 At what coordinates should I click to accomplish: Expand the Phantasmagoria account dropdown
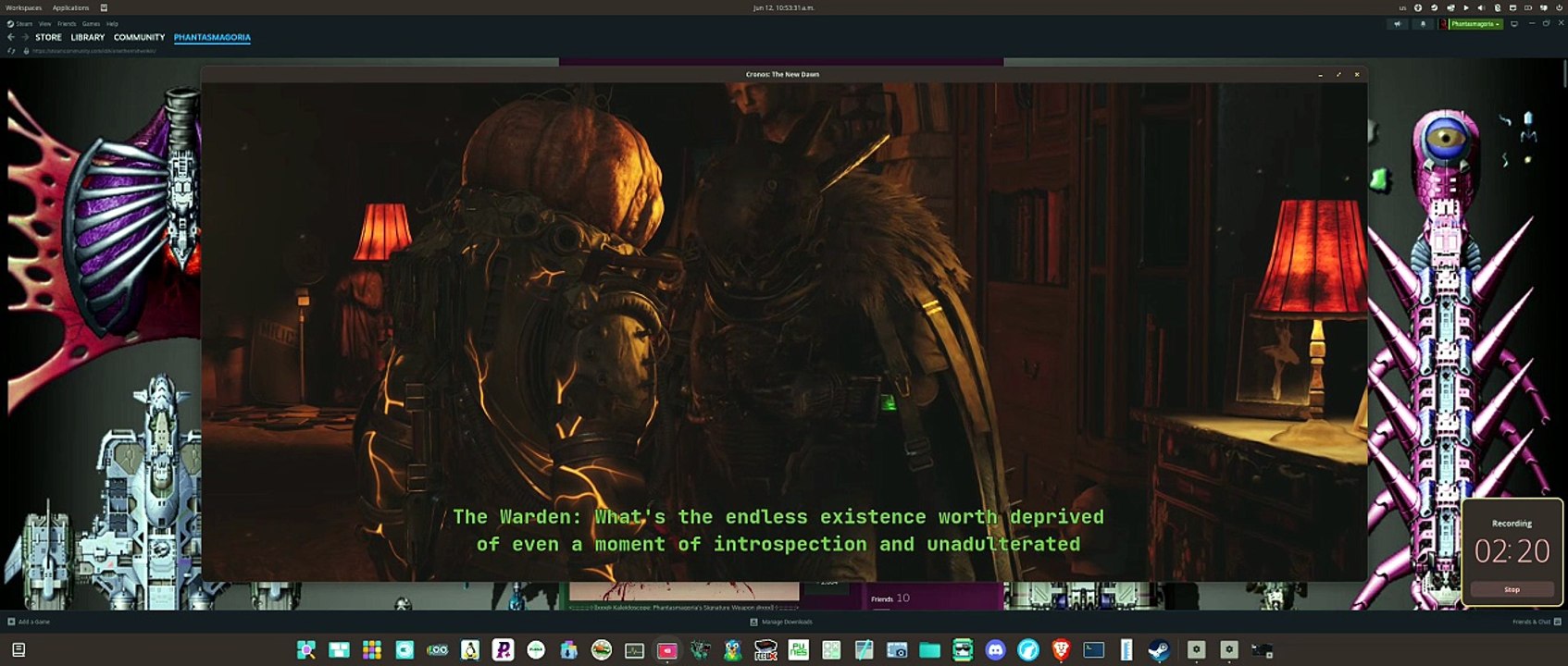[1475, 24]
